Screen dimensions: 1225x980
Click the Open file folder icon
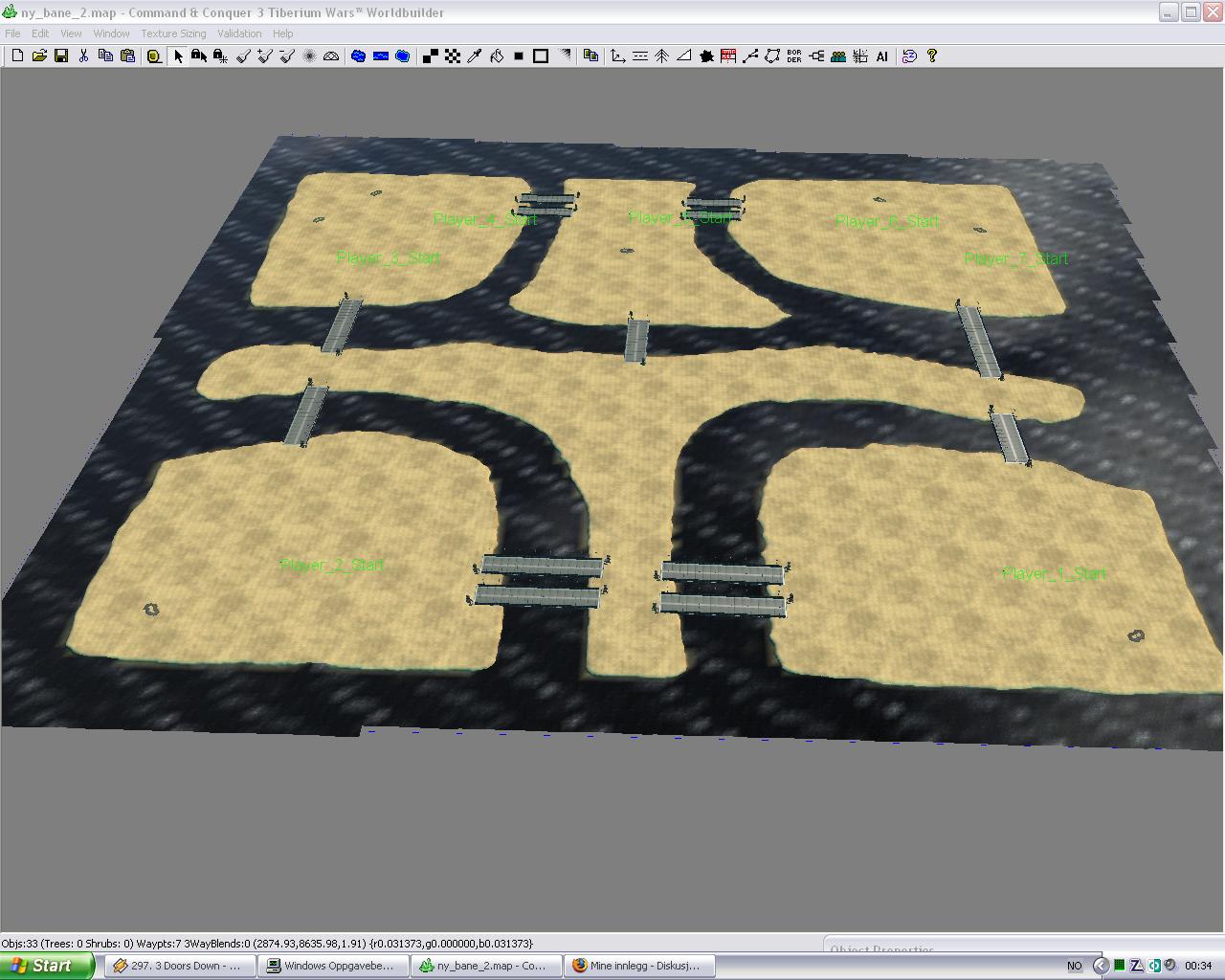tap(39, 56)
